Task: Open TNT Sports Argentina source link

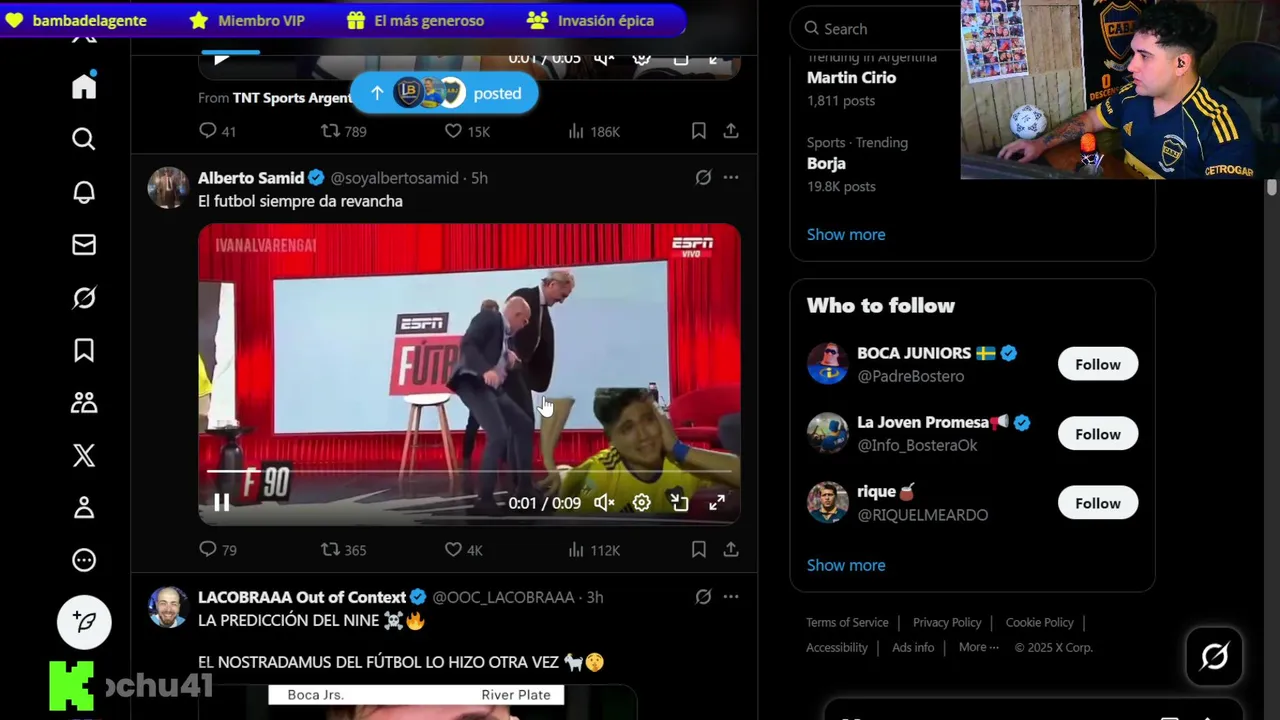Action: [292, 98]
